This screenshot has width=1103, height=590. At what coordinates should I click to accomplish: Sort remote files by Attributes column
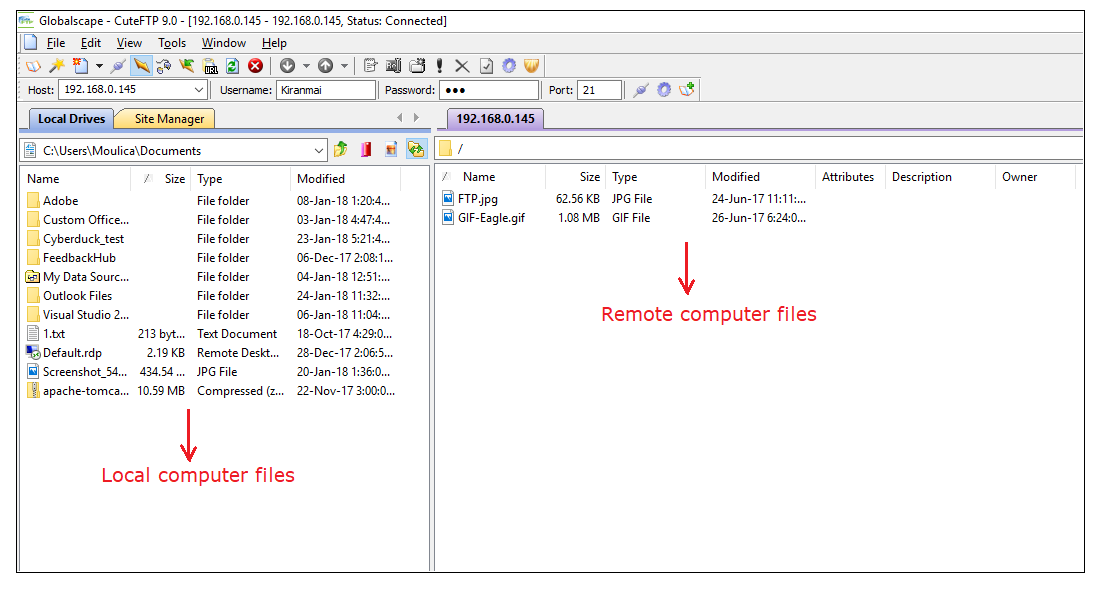[850, 177]
